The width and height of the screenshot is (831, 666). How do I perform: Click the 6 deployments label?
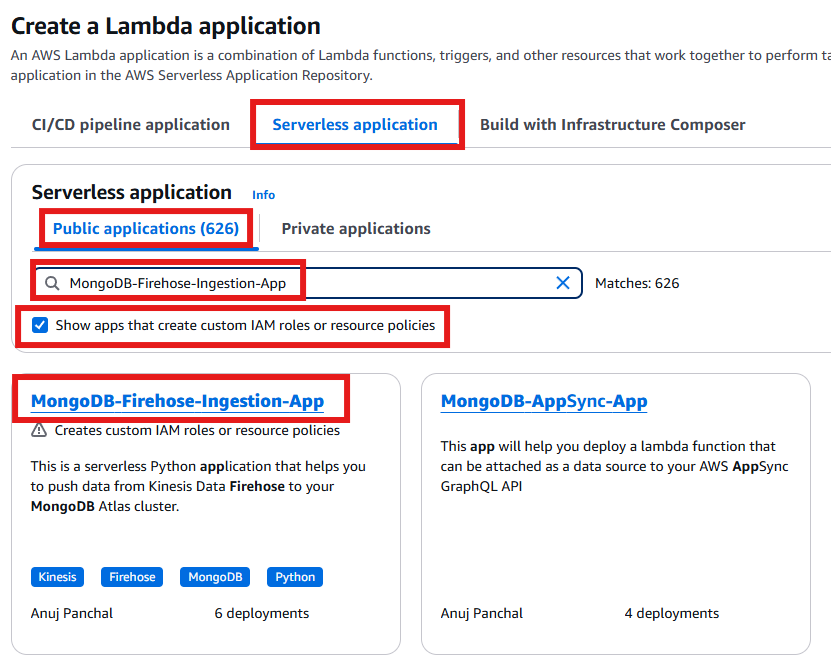point(261,613)
